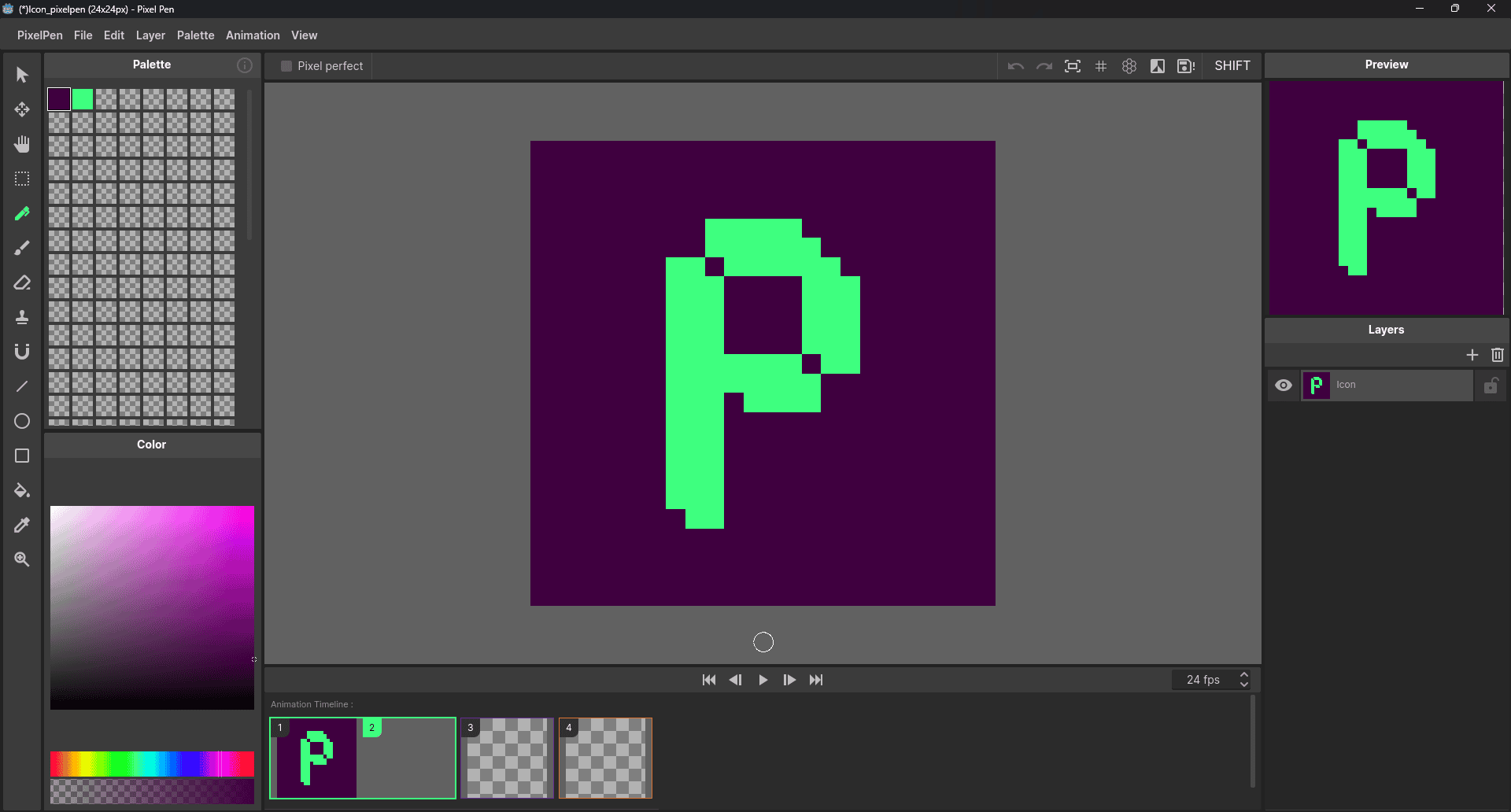Select the Fill bucket tool

pyautogui.click(x=22, y=490)
